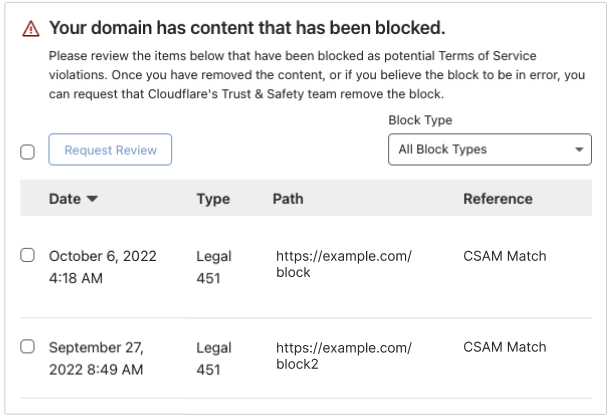612x417 pixels.
Task: Toggle the select-all checkbox beside Request Review
Action: click(x=28, y=152)
